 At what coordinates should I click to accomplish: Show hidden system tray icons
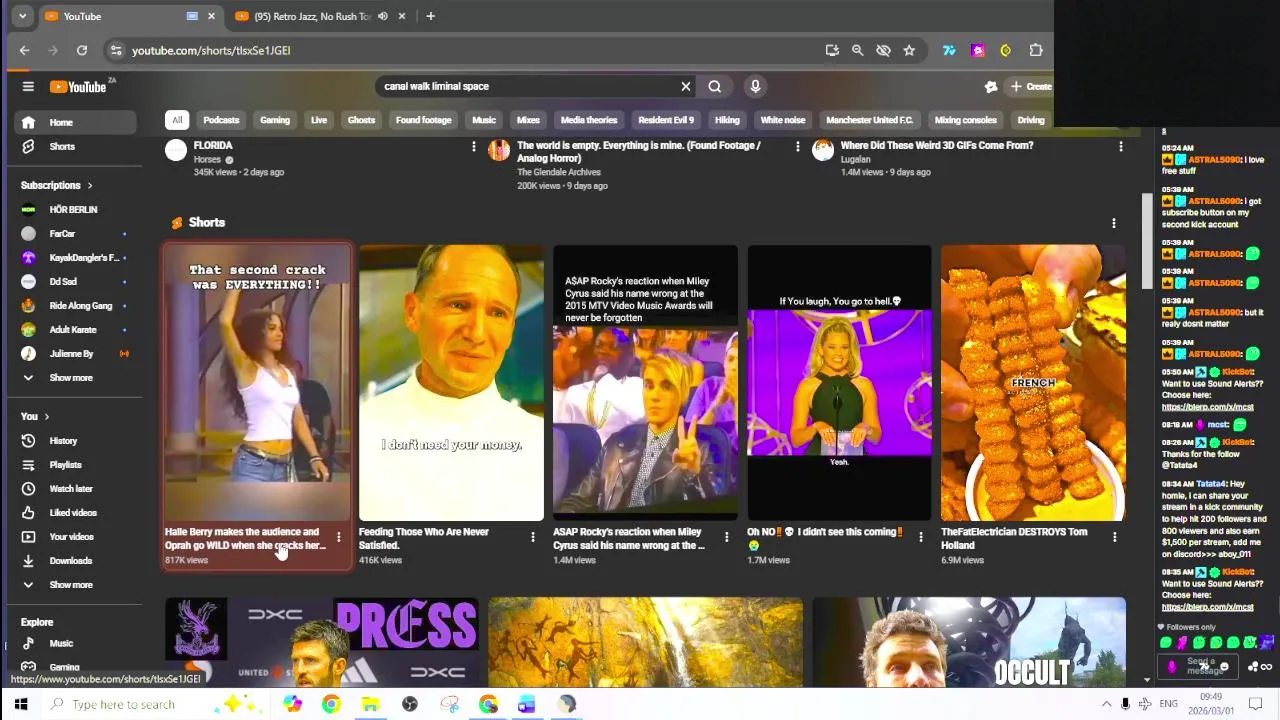(x=1106, y=705)
